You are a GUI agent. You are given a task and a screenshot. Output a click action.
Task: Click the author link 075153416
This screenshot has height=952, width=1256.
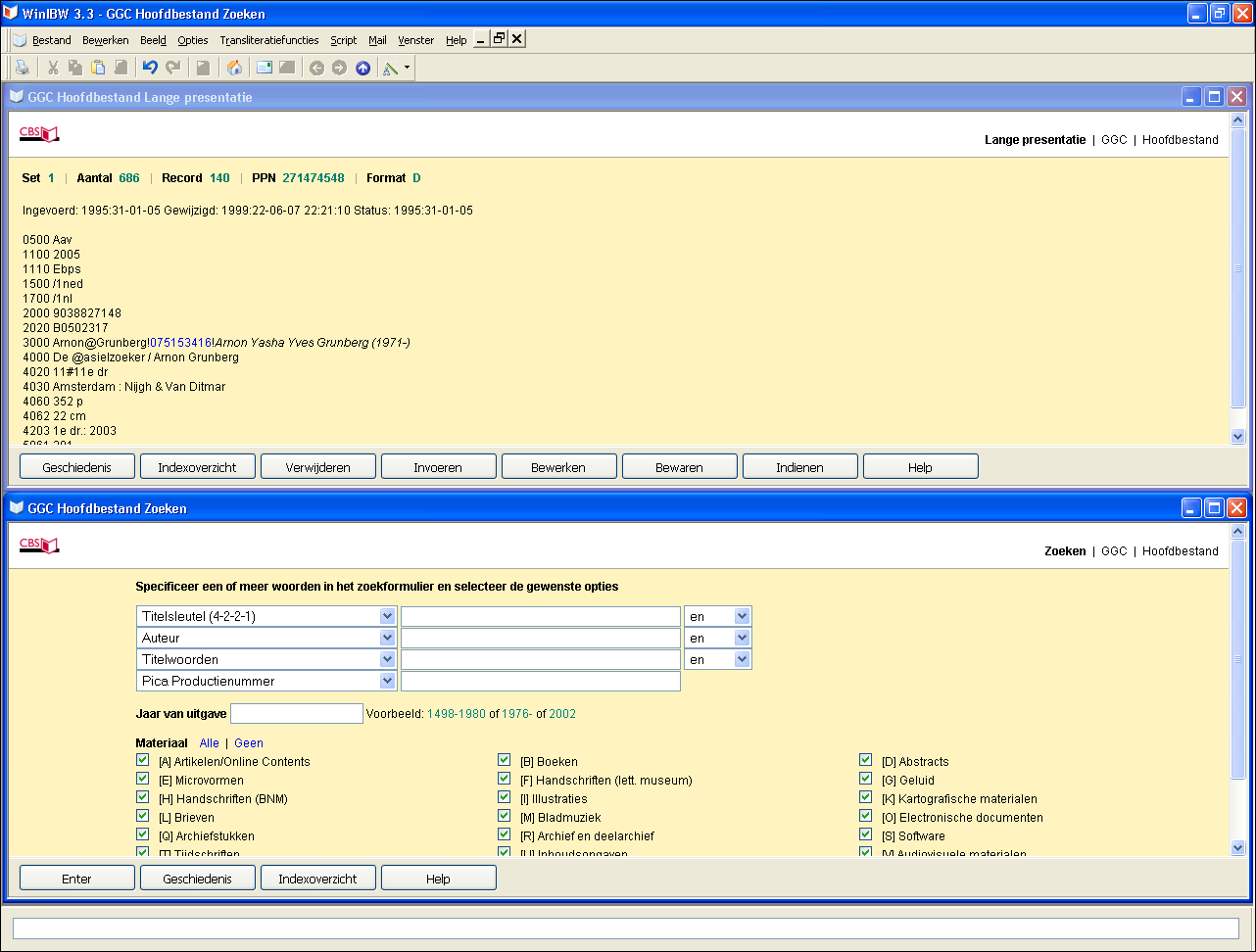coord(180,343)
